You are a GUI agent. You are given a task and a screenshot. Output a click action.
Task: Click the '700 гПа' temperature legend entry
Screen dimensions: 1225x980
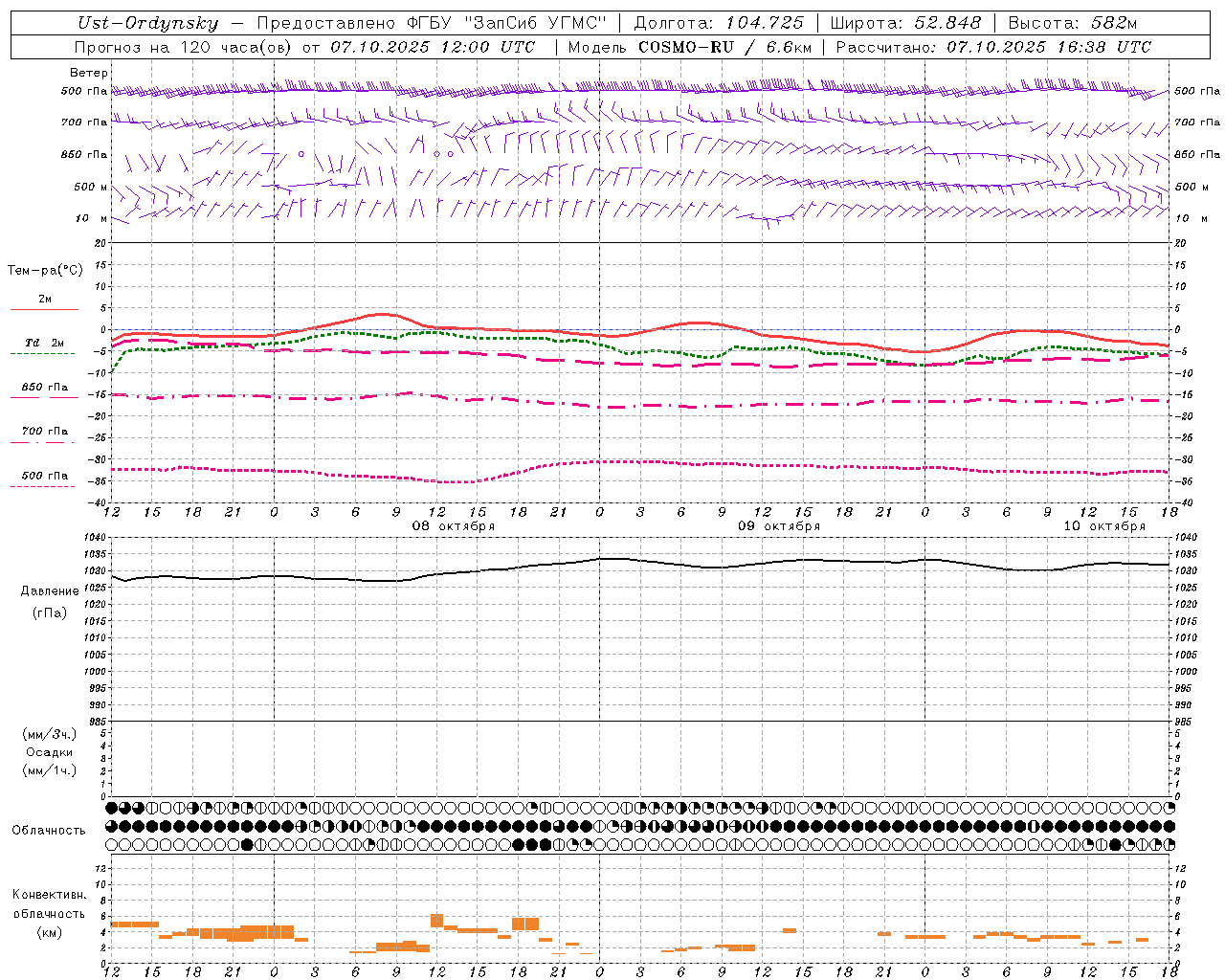click(44, 431)
